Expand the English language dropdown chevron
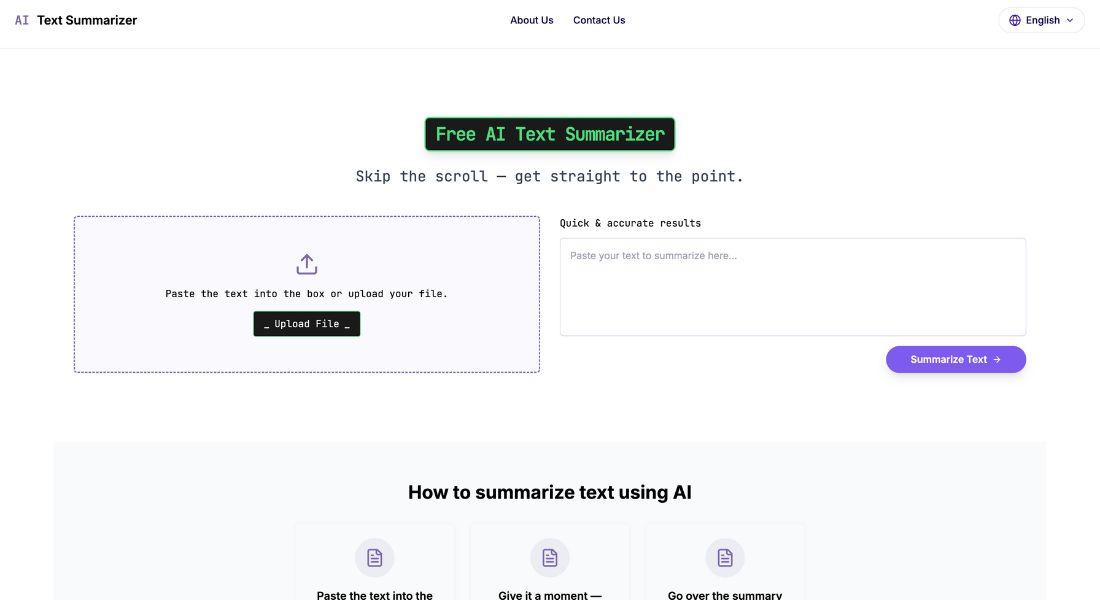The image size is (1100, 600). (1070, 20)
